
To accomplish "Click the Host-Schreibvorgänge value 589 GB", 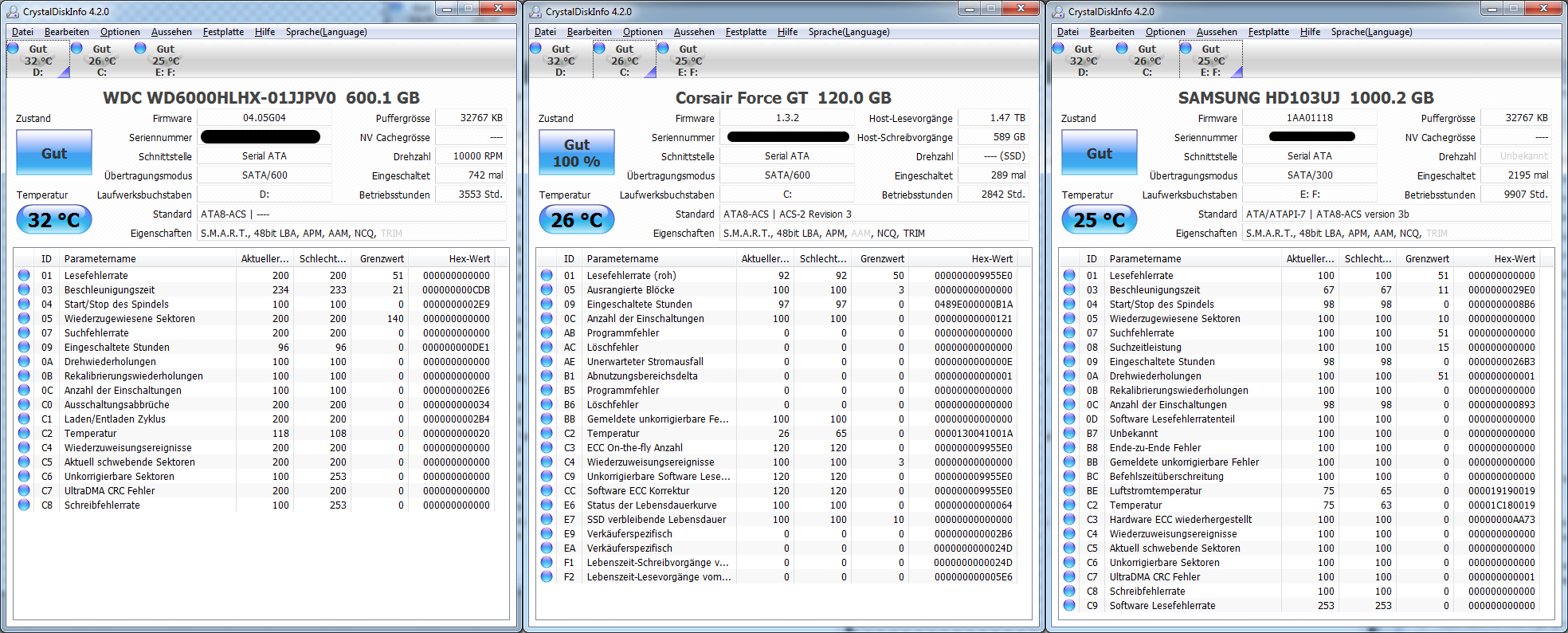I will [x=994, y=137].
